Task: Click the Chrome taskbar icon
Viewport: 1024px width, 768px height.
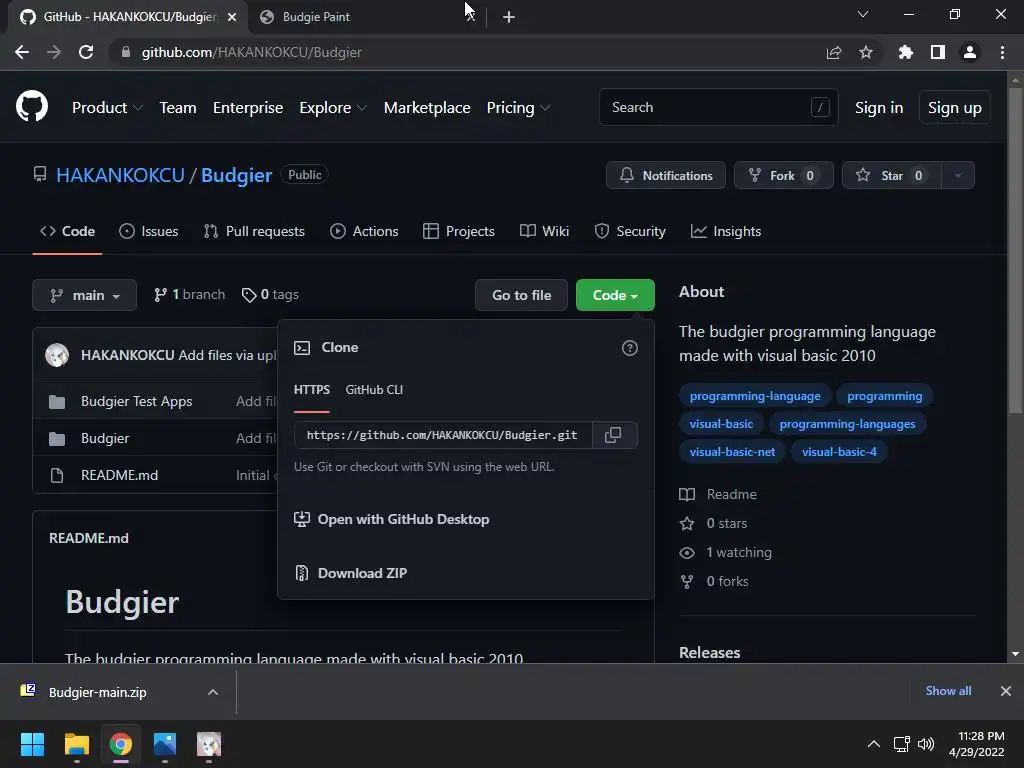Action: [x=121, y=744]
